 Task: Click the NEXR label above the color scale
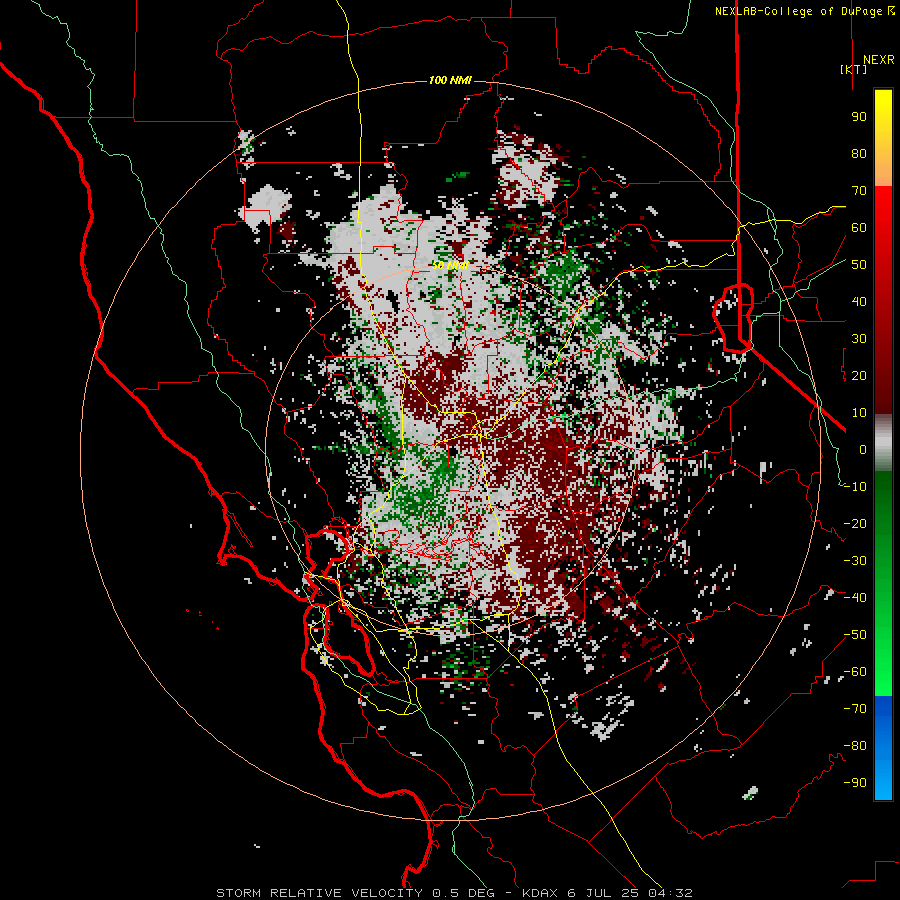(878, 60)
